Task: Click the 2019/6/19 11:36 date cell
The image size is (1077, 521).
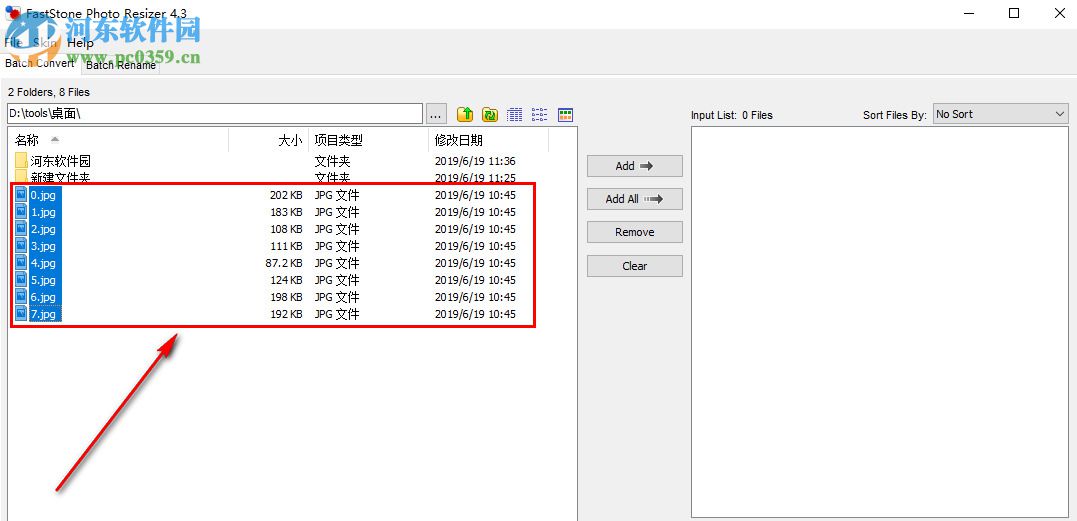Action: pos(475,161)
